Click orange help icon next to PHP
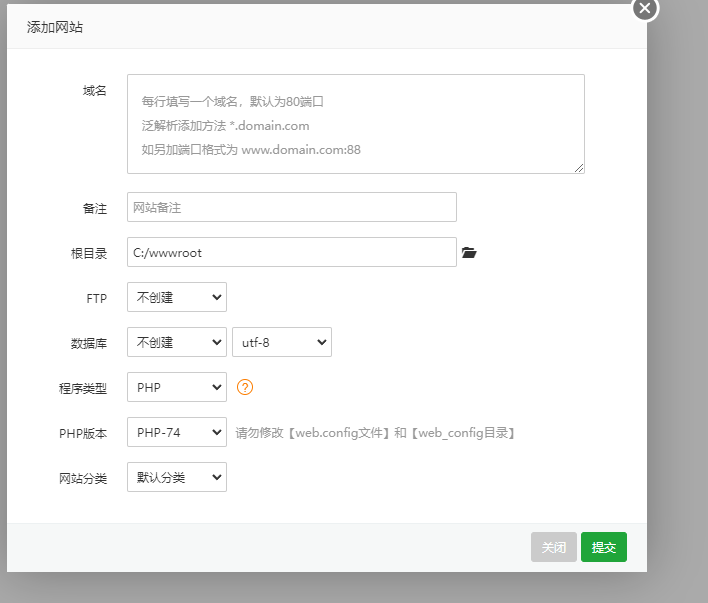This screenshot has width=708, height=603. coord(245,387)
